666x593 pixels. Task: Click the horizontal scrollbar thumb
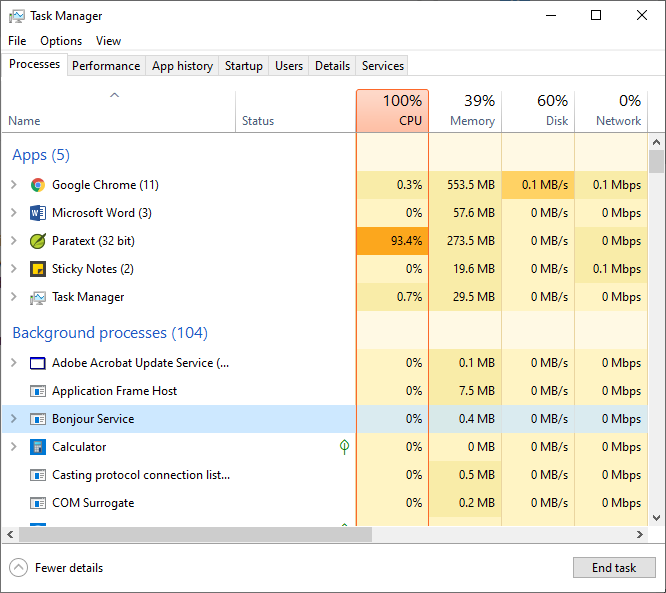195,534
